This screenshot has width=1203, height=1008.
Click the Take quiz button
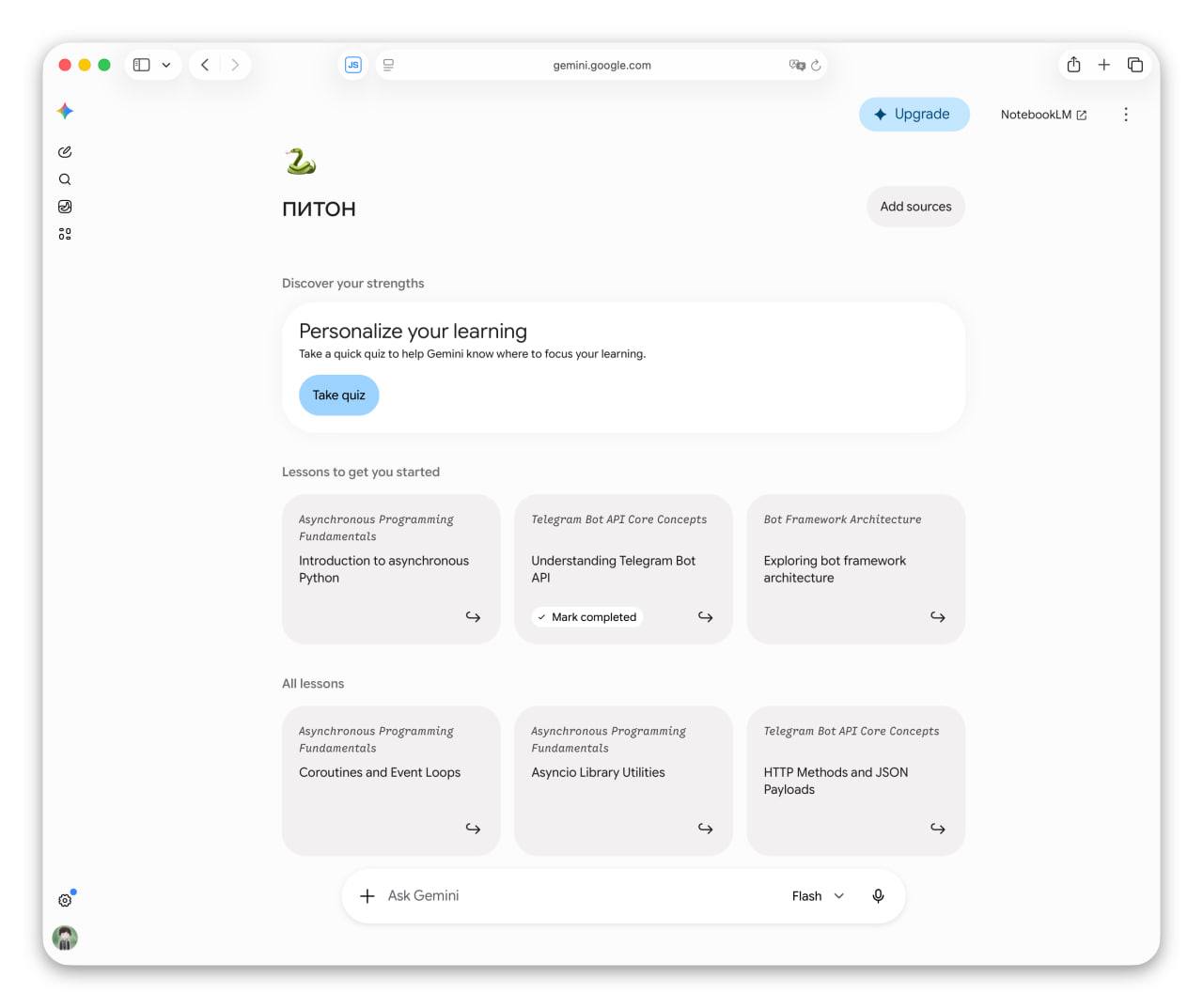point(338,395)
